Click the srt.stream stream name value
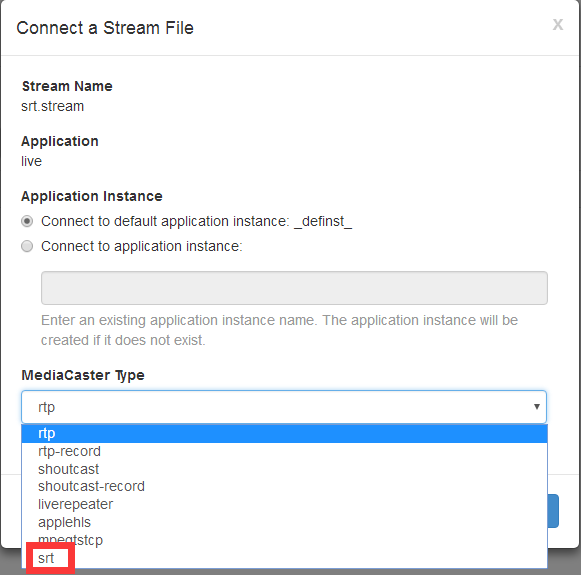 (53, 106)
